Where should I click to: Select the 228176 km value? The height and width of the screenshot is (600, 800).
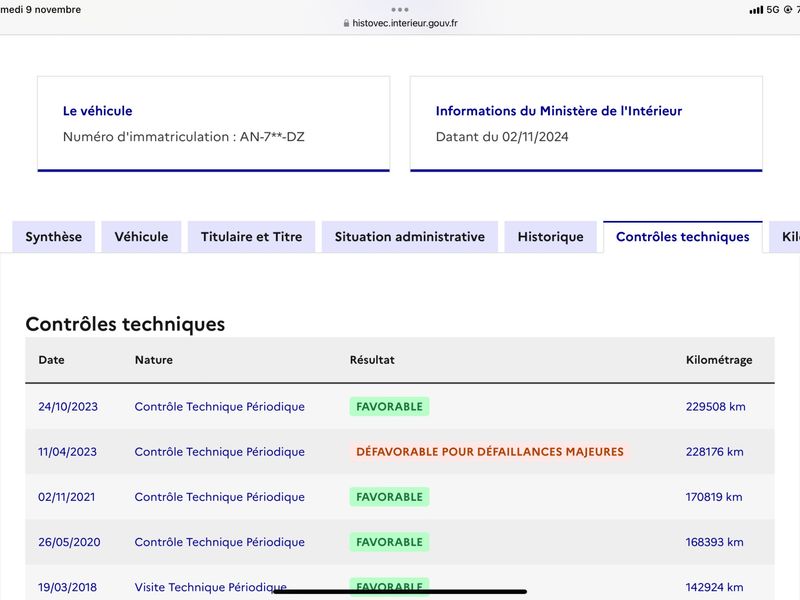[714, 452]
